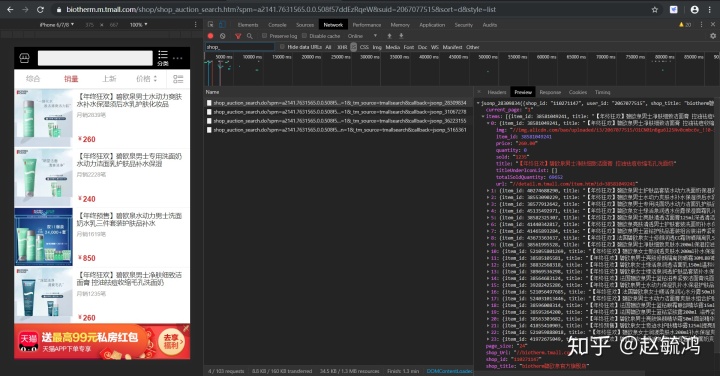Close the DevTools panel
720x376 pixels.
(x=713, y=24)
